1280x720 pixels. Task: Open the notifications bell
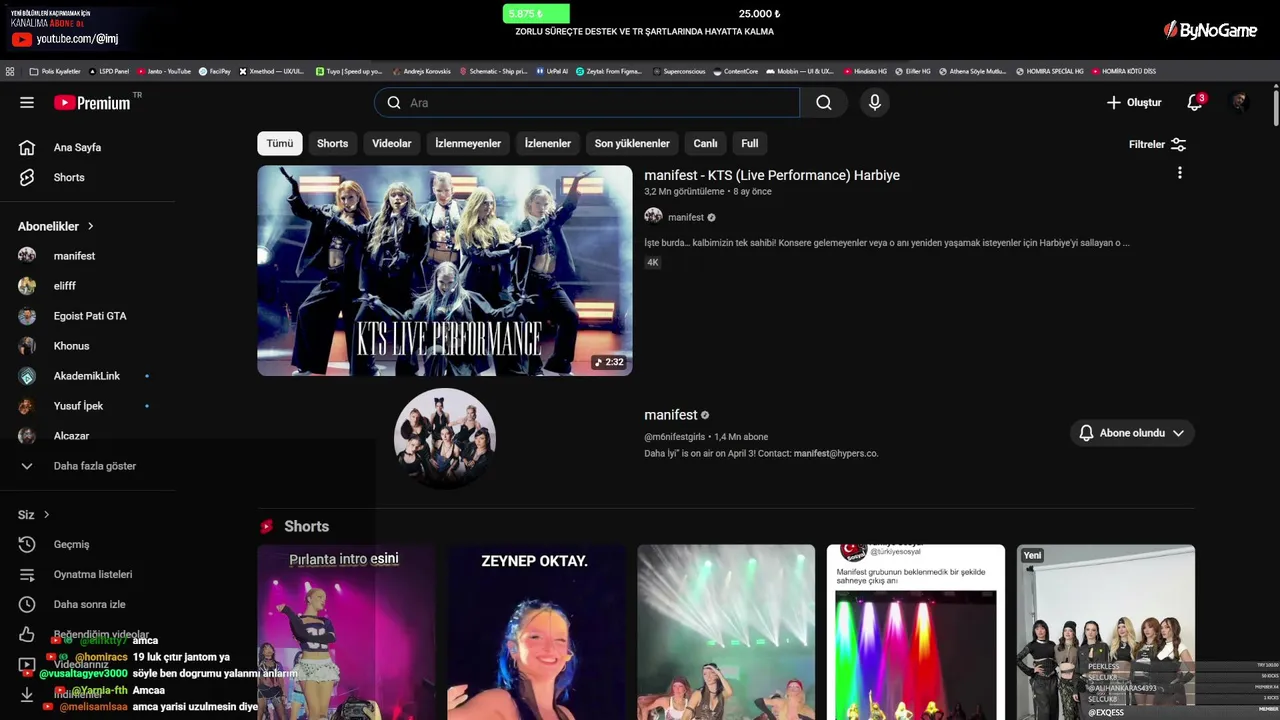point(1195,103)
